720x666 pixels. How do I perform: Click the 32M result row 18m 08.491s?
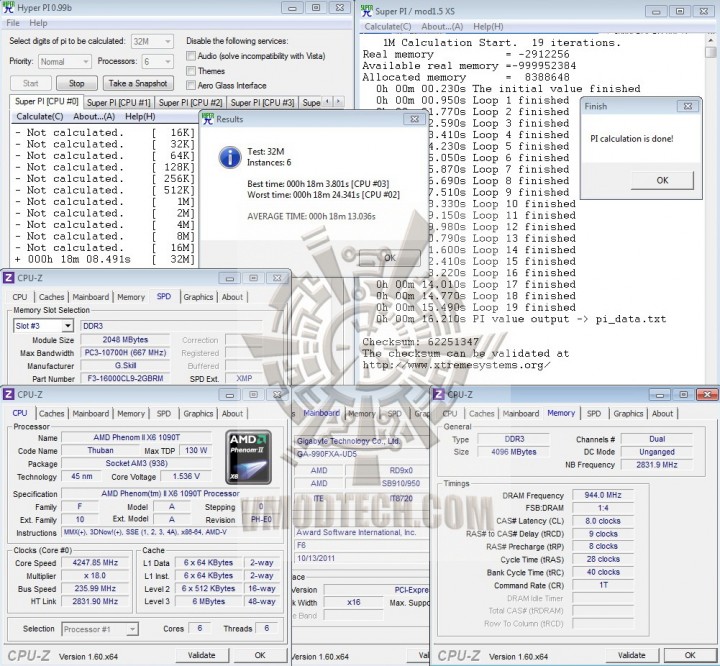[x=105, y=259]
